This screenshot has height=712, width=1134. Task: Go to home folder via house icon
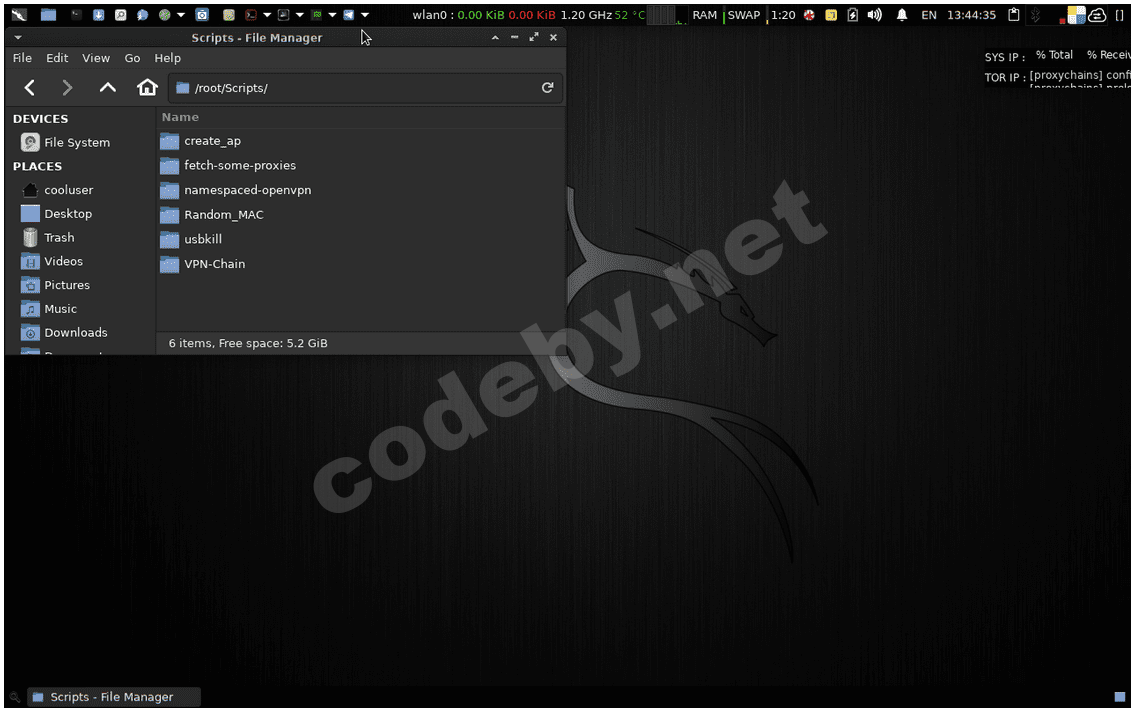pyautogui.click(x=148, y=88)
